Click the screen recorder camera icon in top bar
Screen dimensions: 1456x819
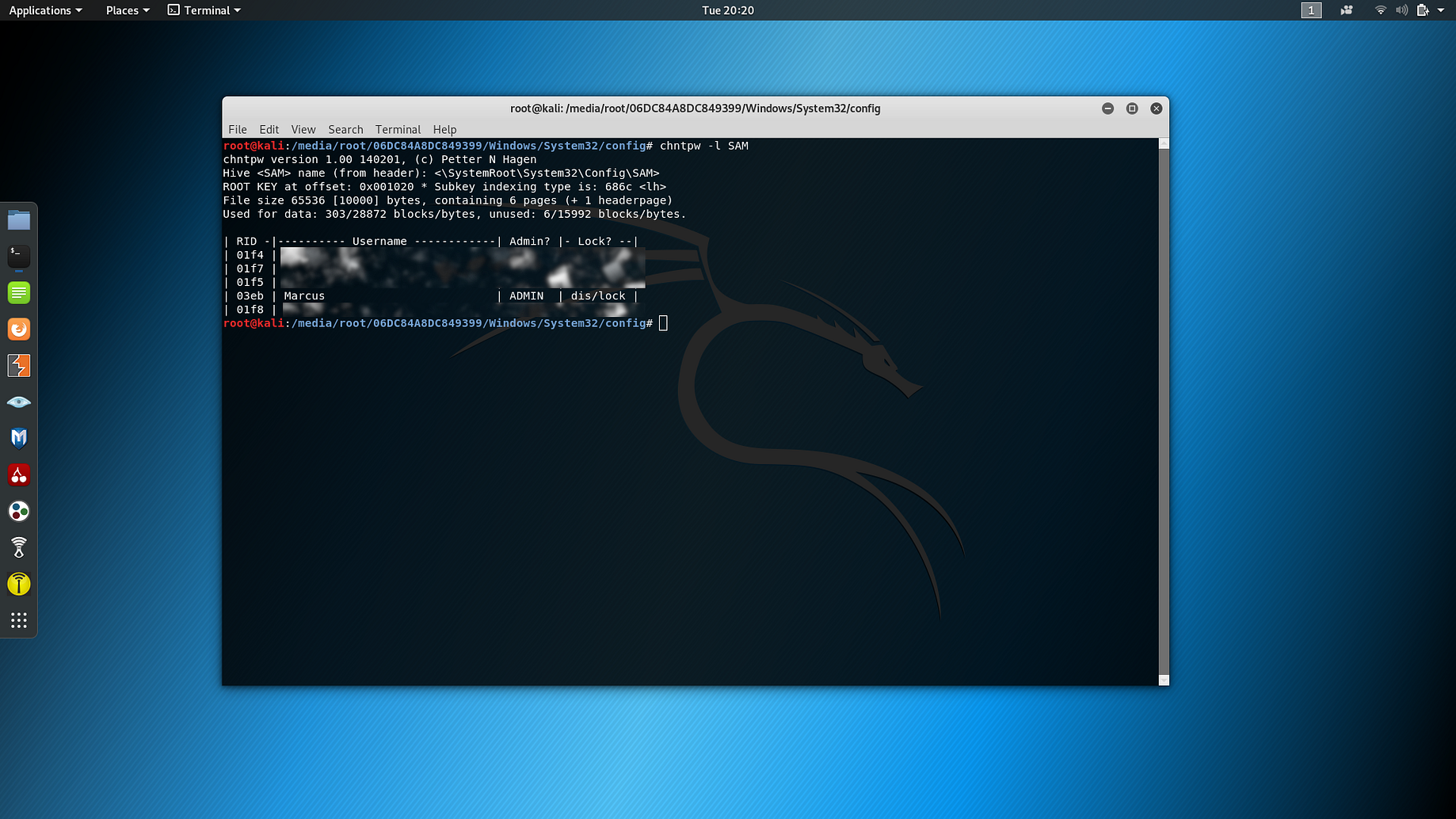[x=1347, y=10]
